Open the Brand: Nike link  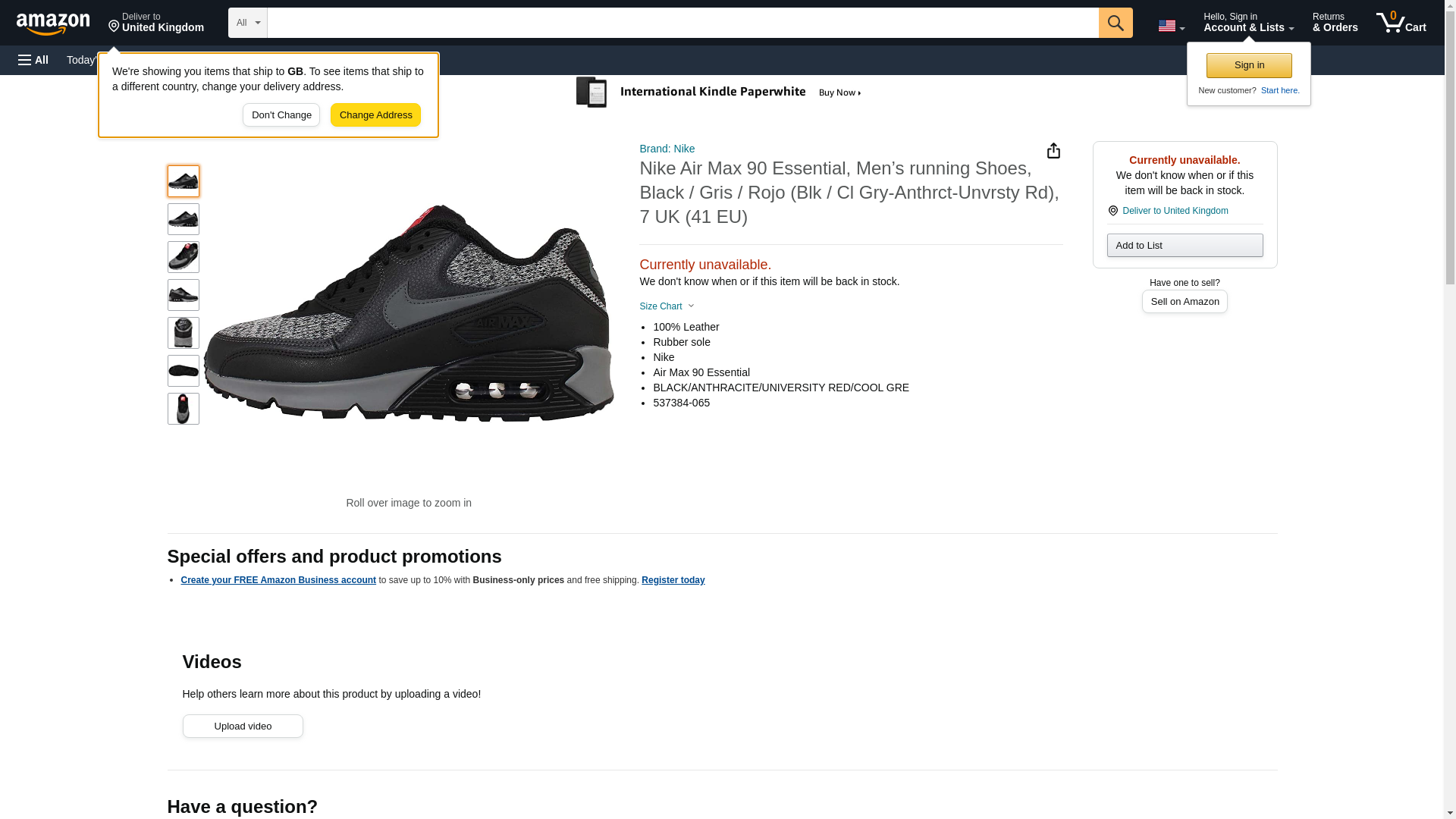pyautogui.click(x=667, y=149)
